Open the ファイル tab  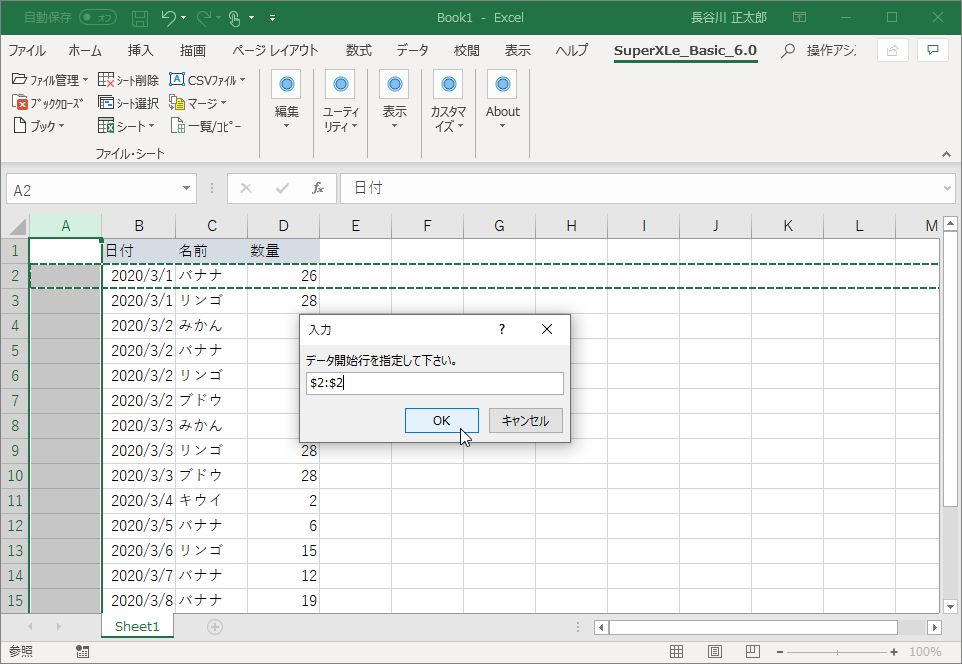pyautogui.click(x=27, y=50)
